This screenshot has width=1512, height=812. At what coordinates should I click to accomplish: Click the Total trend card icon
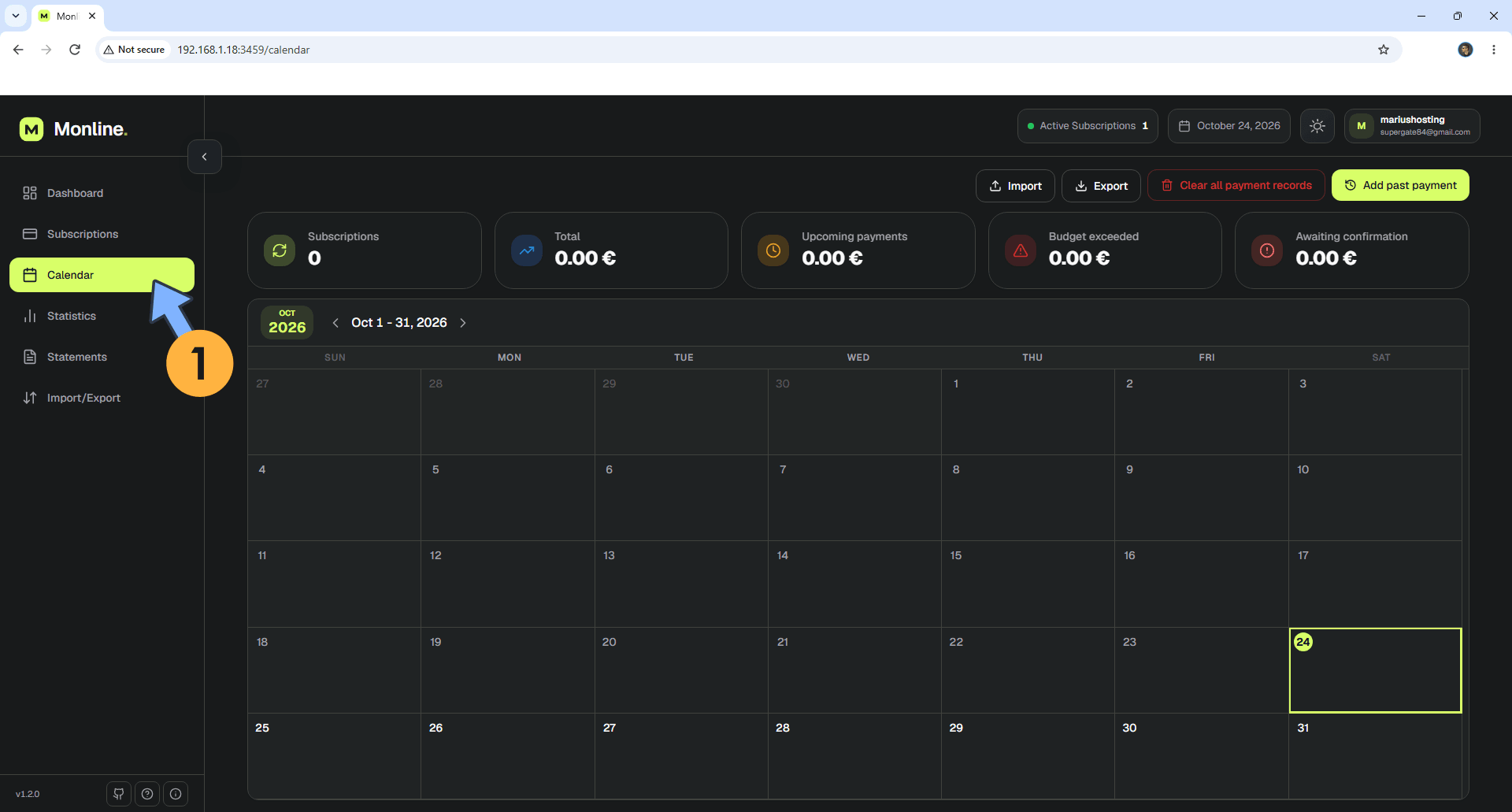pyautogui.click(x=527, y=250)
